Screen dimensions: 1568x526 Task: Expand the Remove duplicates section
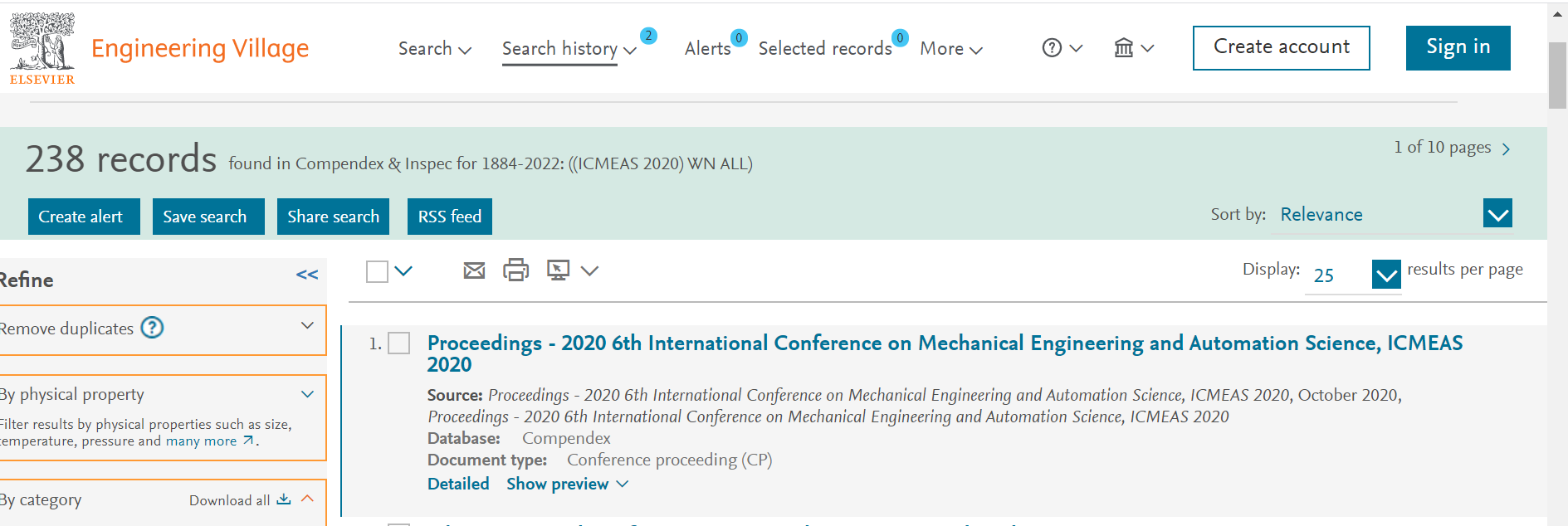click(307, 325)
